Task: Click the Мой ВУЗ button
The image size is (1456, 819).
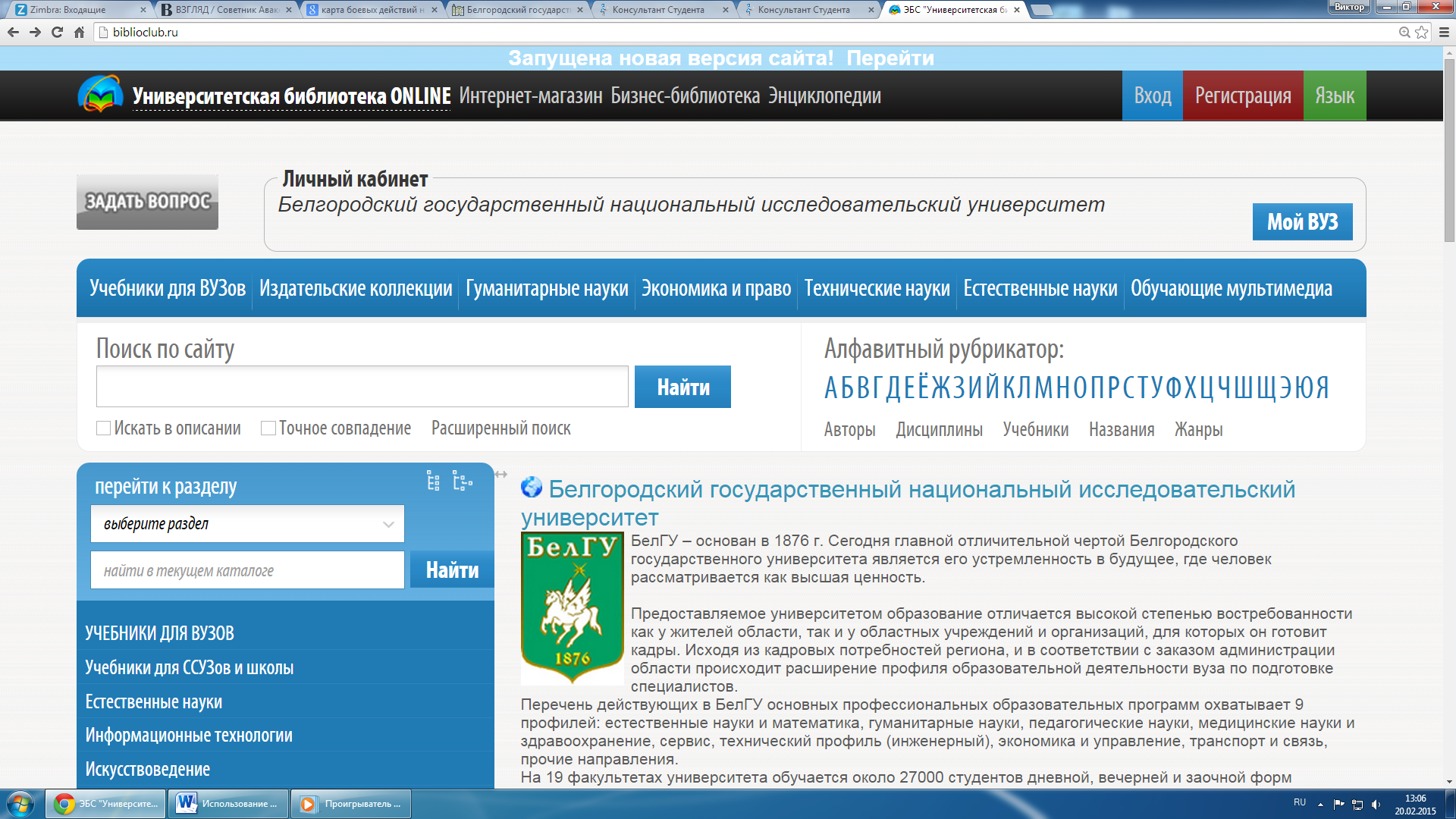Action: click(1302, 221)
